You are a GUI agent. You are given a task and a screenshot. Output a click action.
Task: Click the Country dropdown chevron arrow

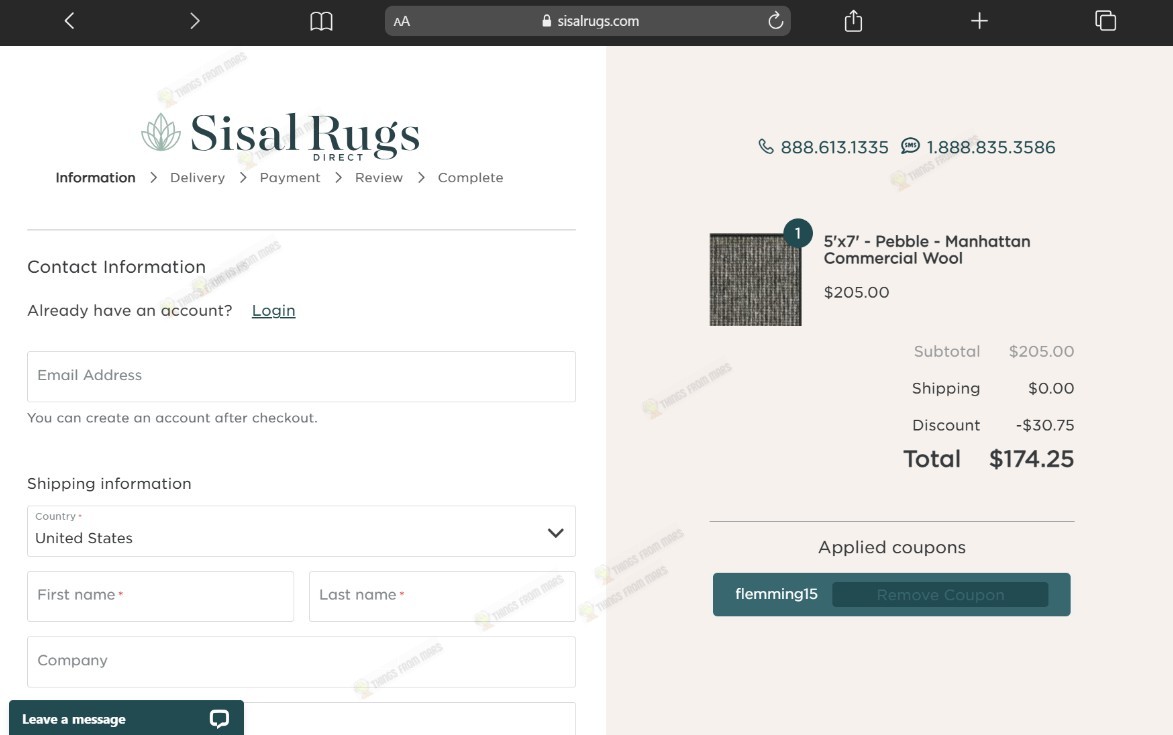point(555,533)
